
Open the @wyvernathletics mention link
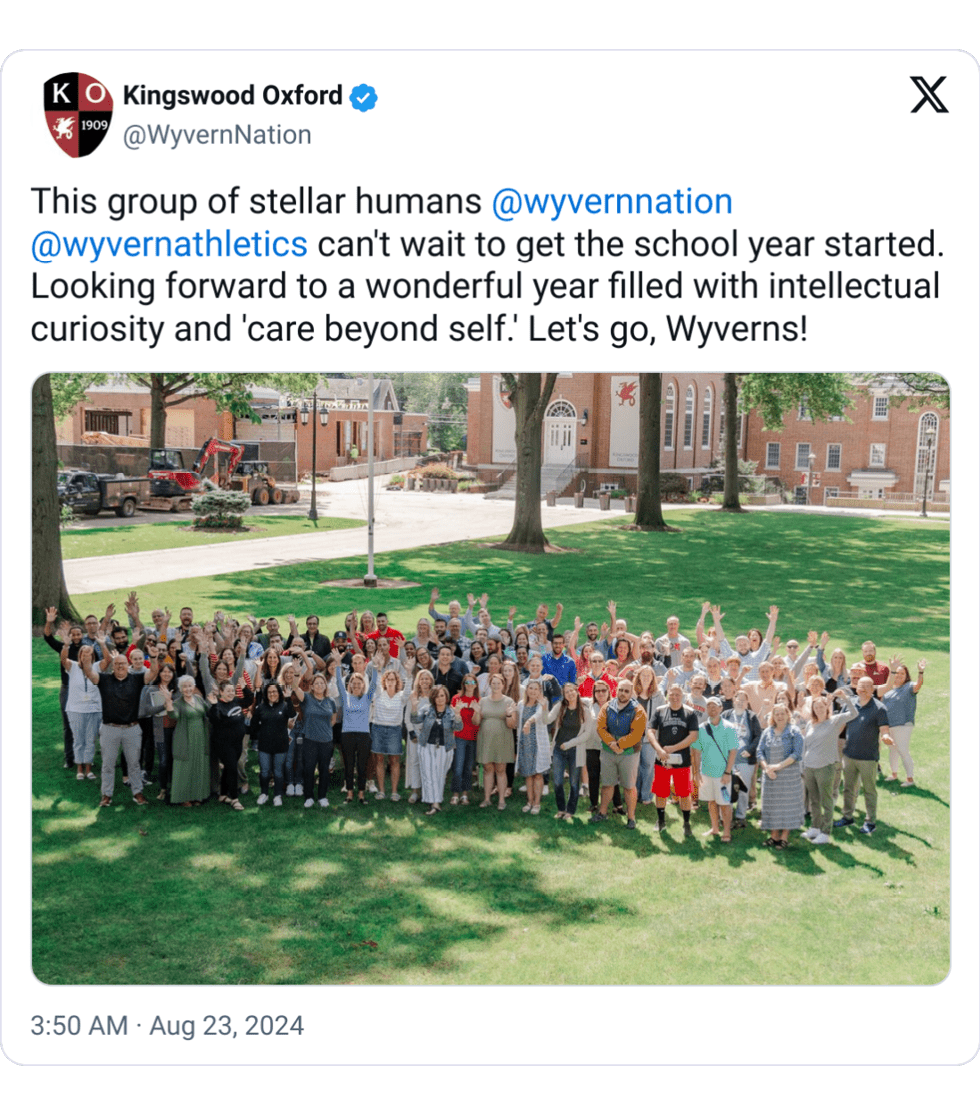(169, 244)
